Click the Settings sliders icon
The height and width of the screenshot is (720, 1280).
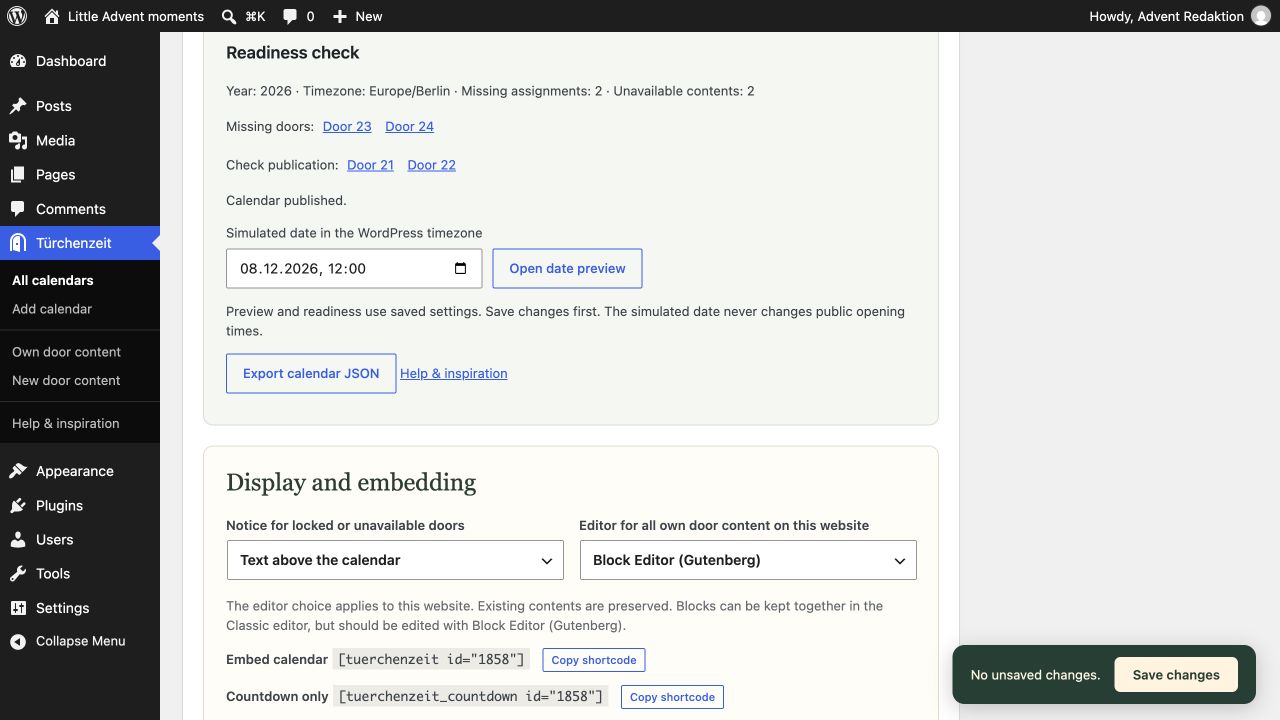pos(18,608)
